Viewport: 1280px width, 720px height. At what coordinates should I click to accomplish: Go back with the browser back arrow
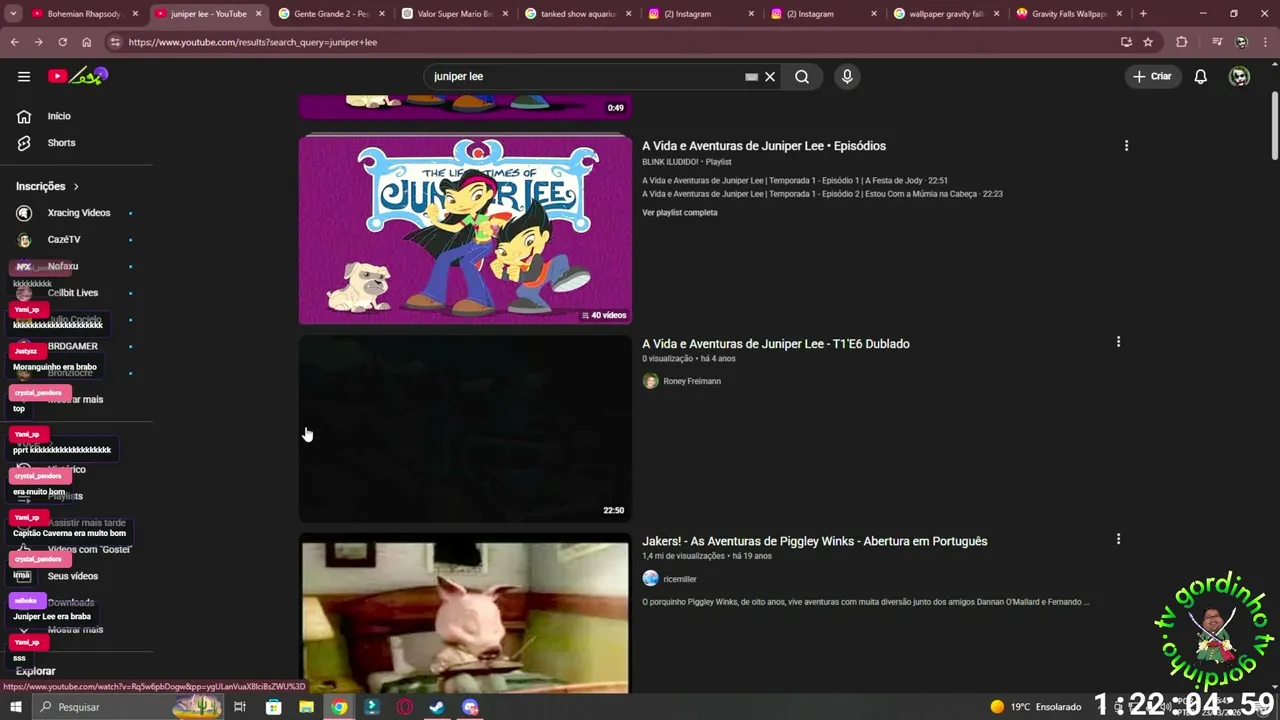coord(15,42)
